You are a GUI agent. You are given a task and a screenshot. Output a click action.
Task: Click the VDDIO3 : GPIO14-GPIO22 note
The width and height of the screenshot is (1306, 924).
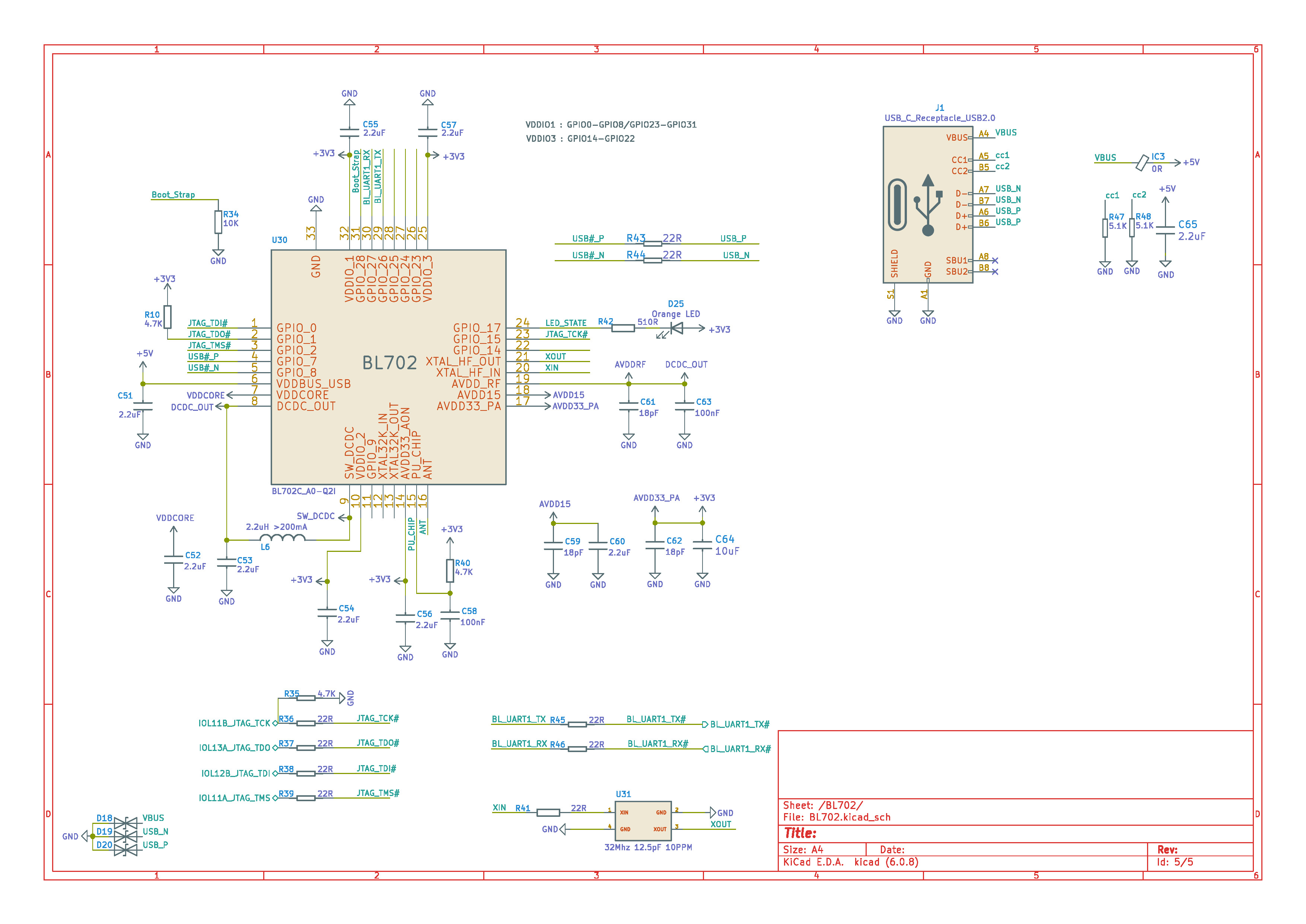[x=580, y=138]
